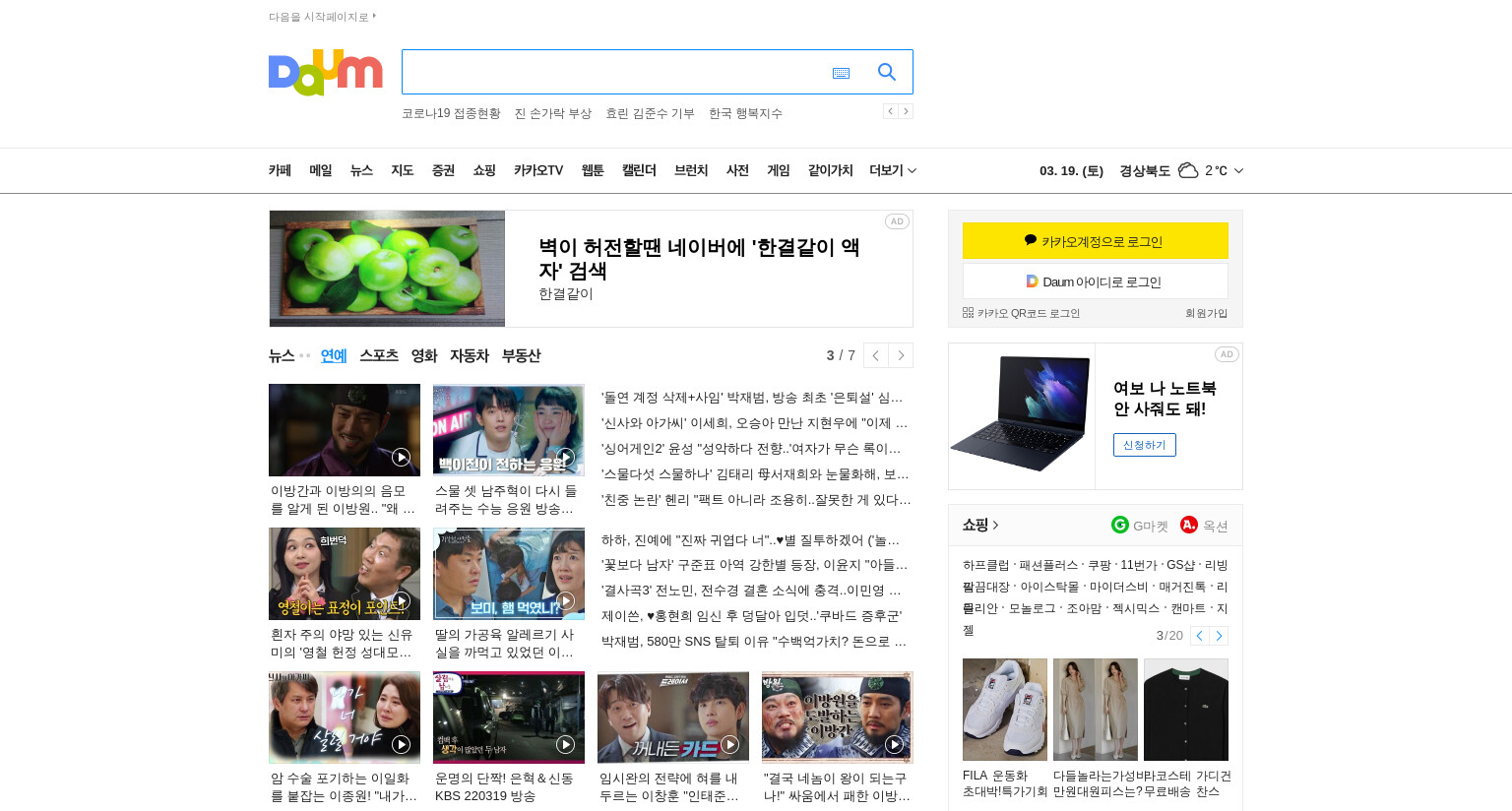Log in with 카카오계정 button
The width and height of the screenshot is (1512, 811).
pos(1096,241)
